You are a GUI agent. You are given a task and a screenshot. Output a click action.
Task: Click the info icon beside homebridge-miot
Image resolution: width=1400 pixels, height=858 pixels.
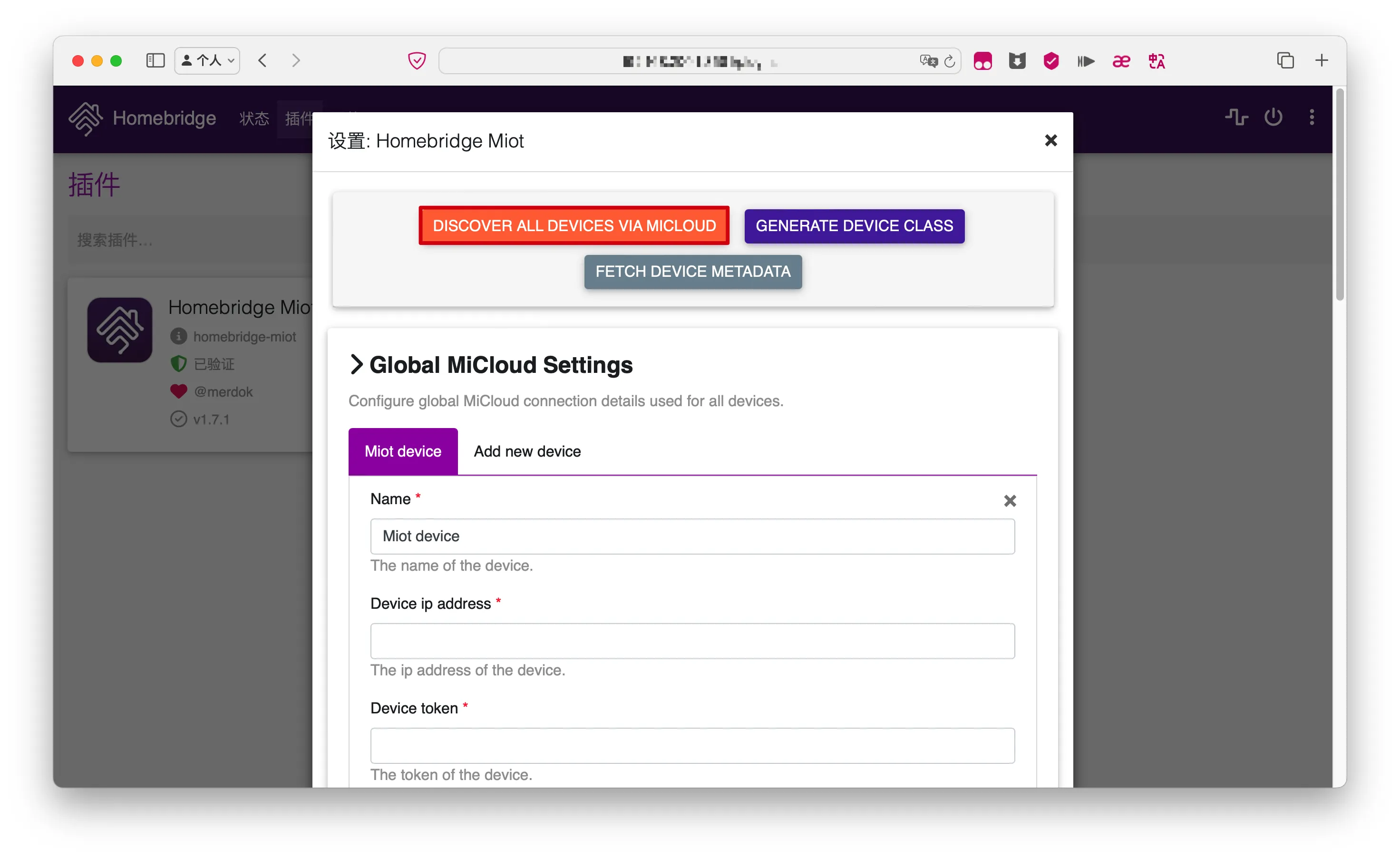tap(178, 336)
